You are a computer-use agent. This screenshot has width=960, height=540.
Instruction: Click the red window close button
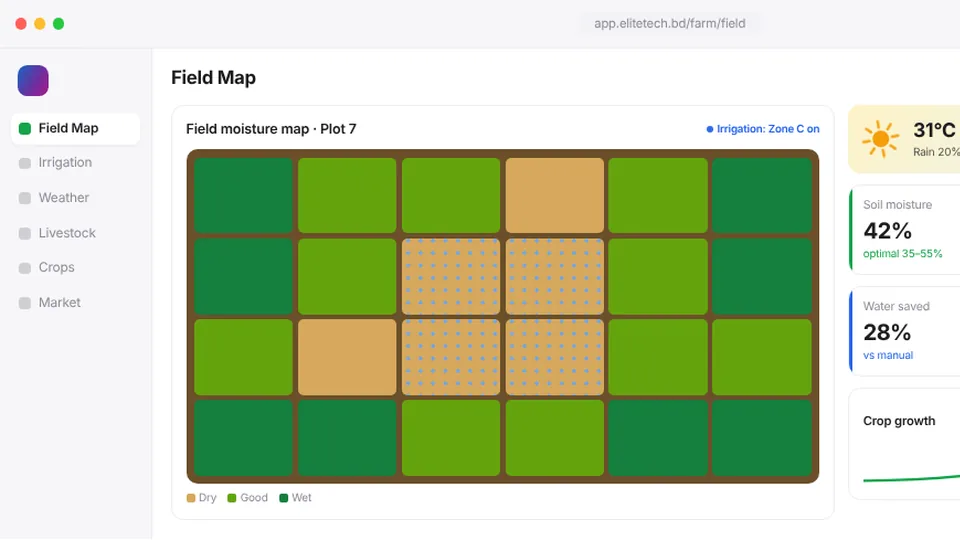coord(21,24)
